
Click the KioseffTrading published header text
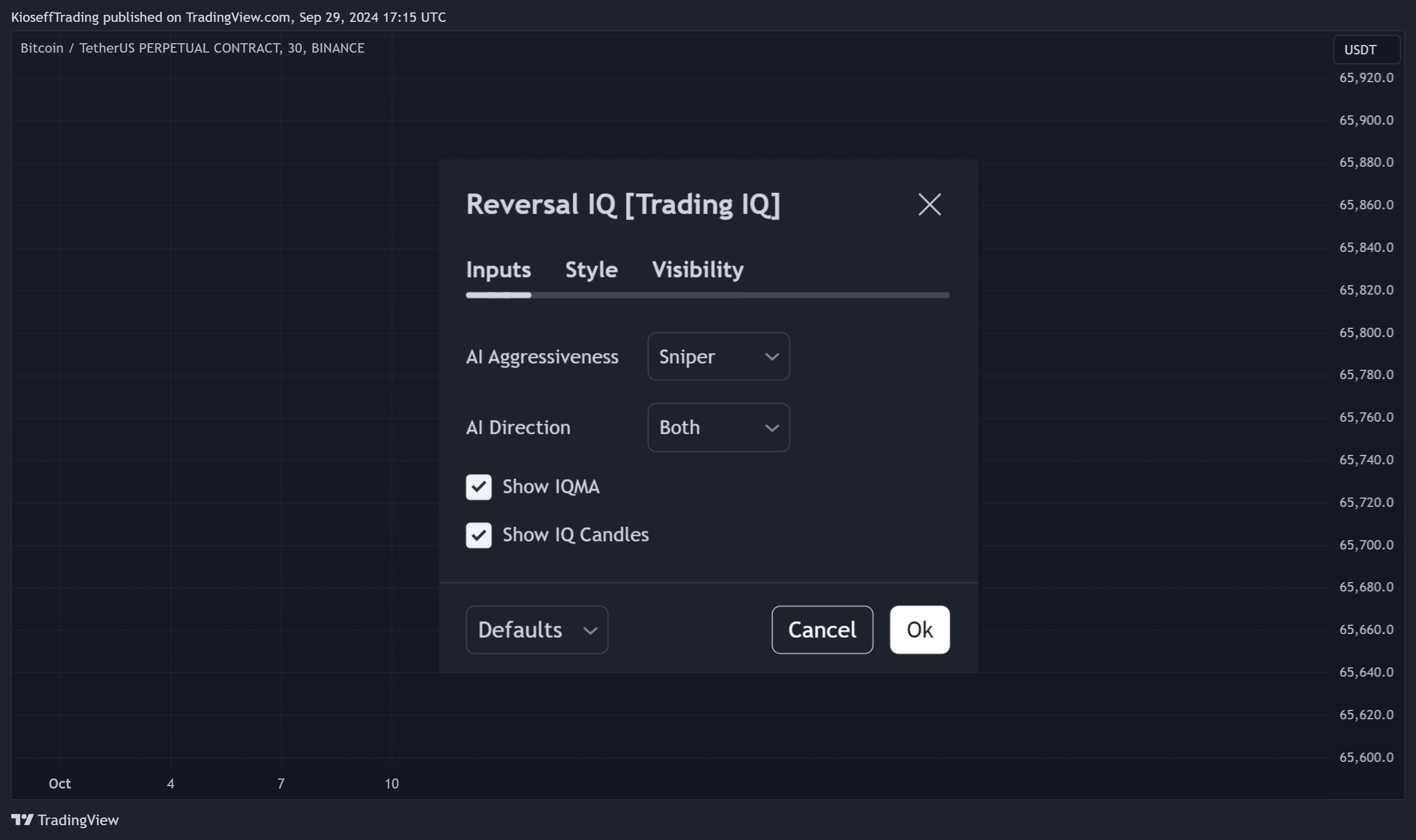point(228,17)
